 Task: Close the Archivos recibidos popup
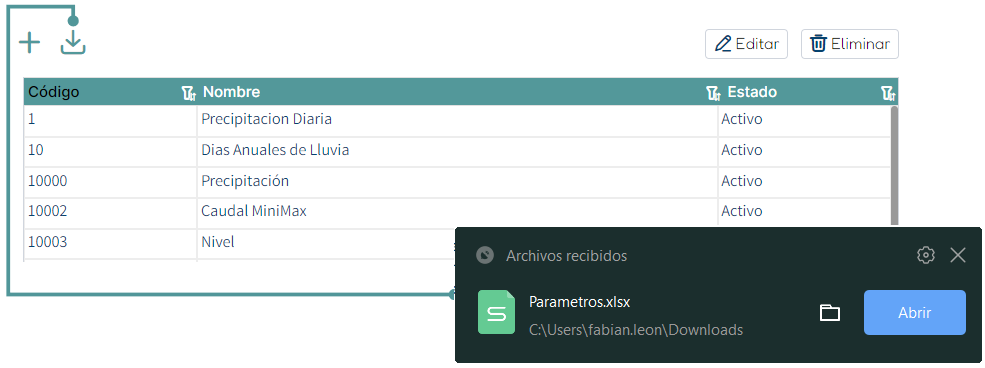(957, 255)
